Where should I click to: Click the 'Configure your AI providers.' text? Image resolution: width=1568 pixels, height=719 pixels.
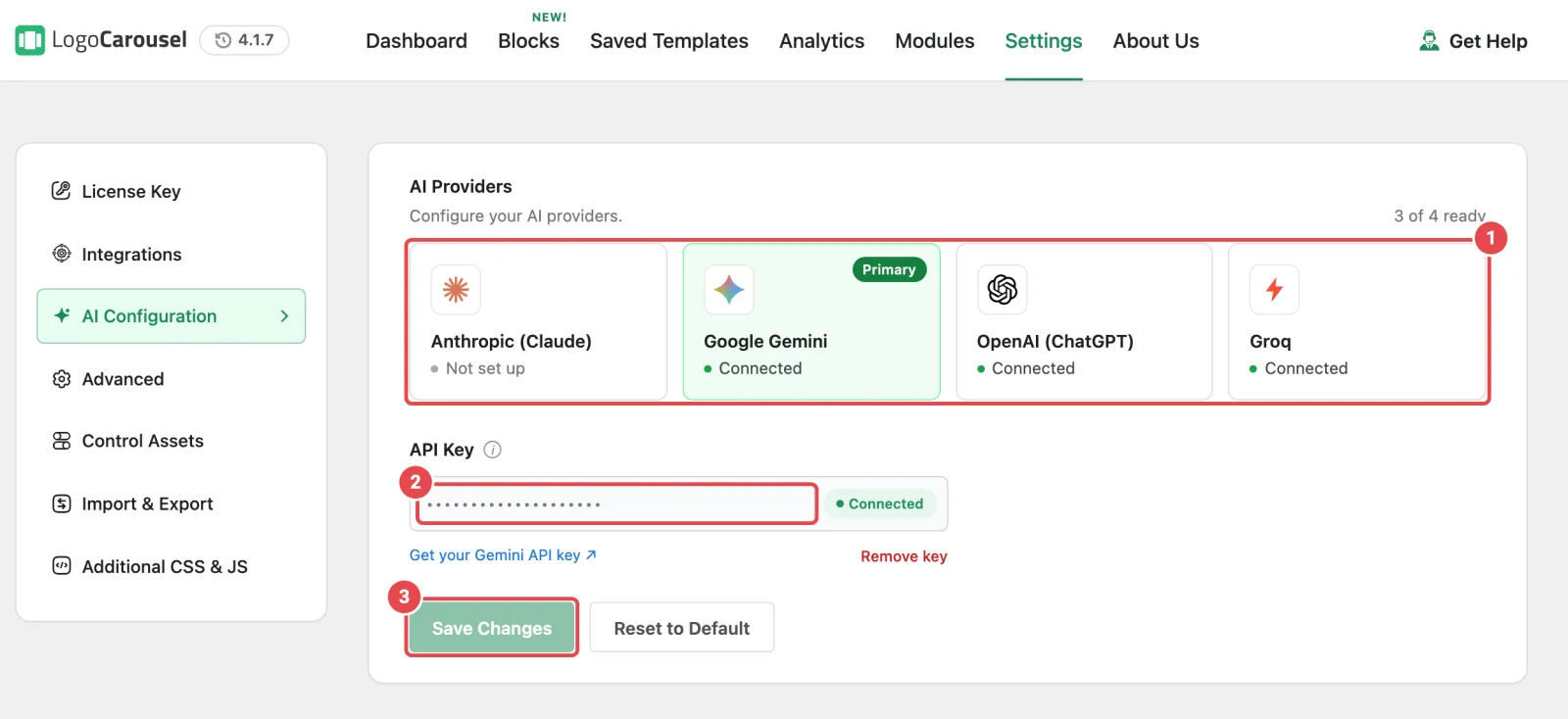coord(515,216)
